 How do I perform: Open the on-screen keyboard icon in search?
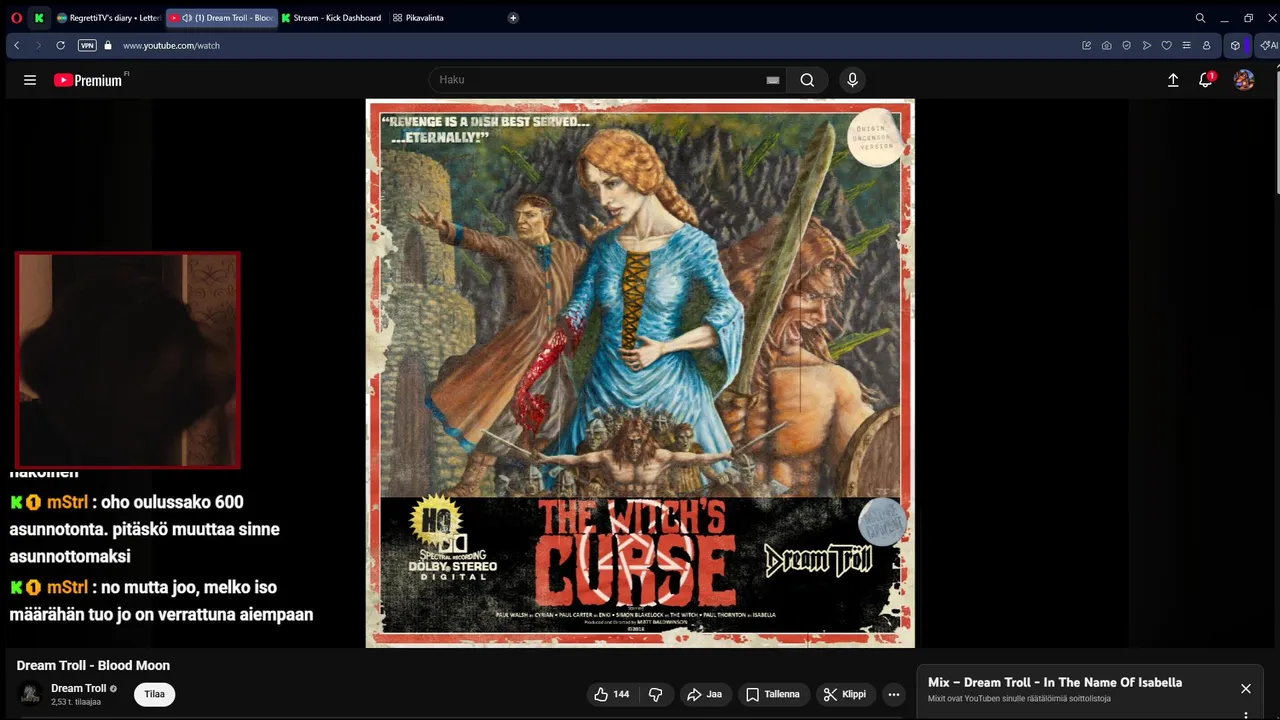pos(772,80)
